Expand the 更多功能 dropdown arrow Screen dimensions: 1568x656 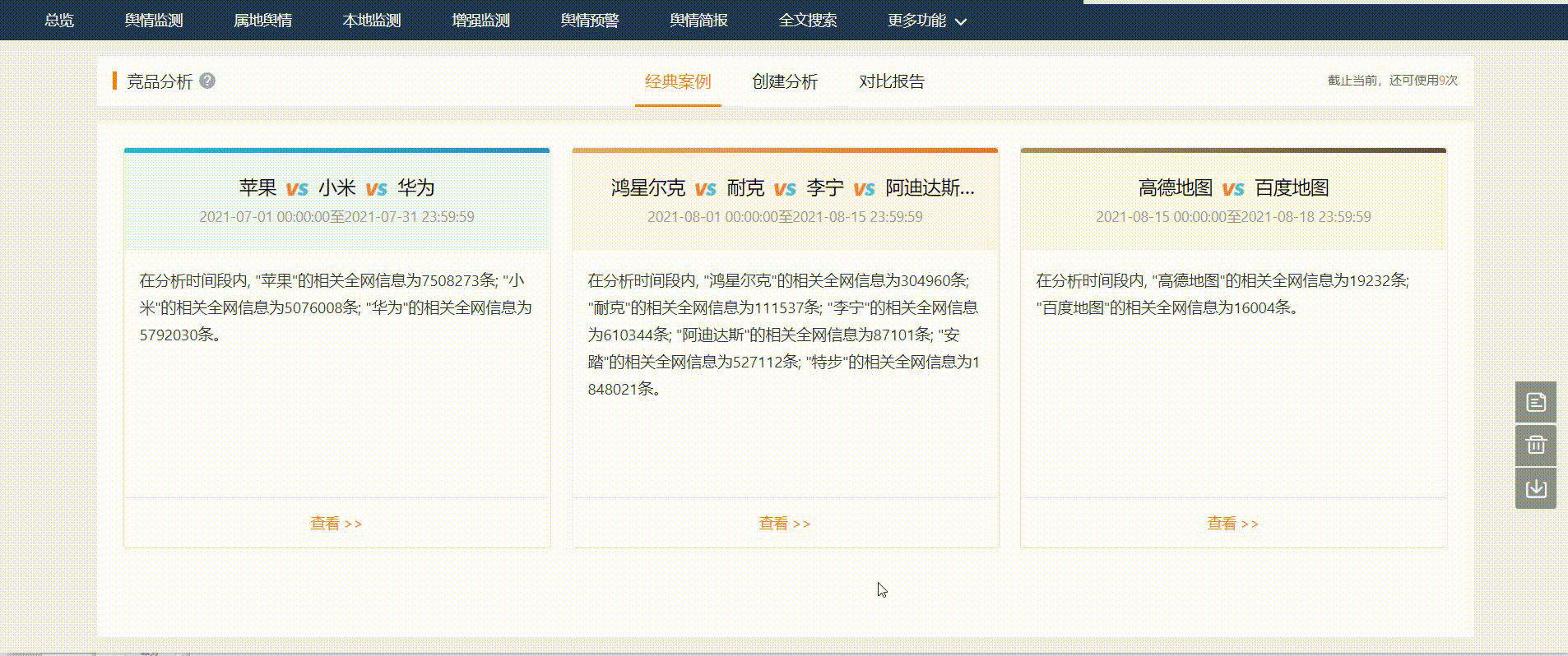[x=961, y=21]
